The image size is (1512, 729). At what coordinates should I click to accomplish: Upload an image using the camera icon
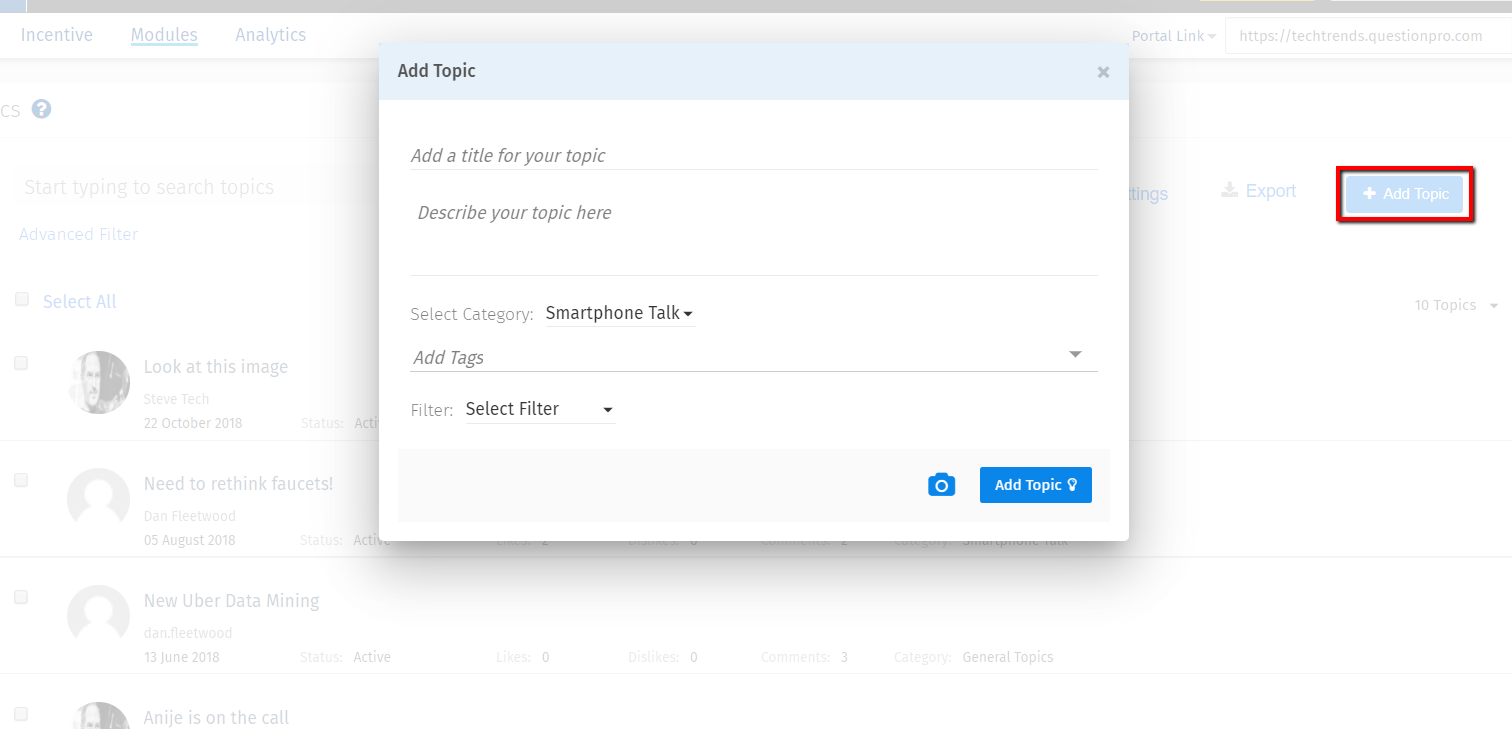click(x=941, y=484)
